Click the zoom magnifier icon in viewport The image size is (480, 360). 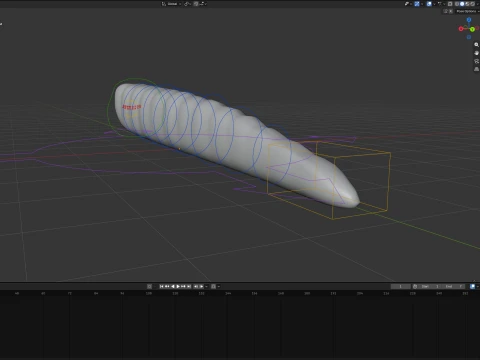(476, 45)
